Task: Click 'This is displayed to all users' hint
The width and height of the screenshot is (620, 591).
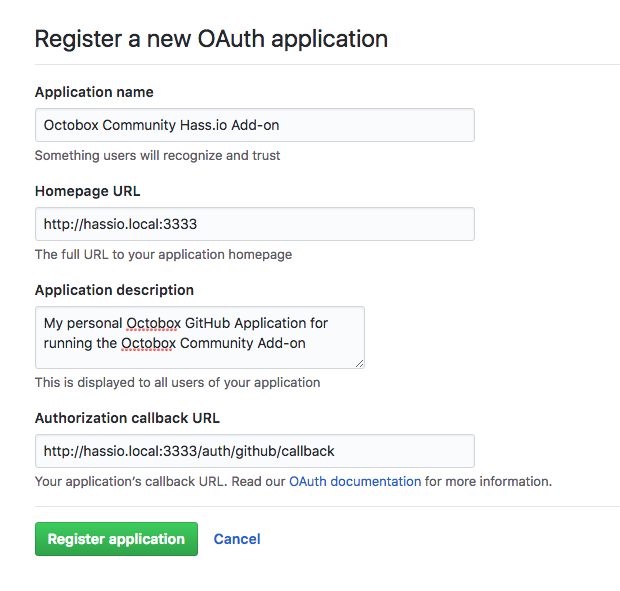Action: point(178,382)
